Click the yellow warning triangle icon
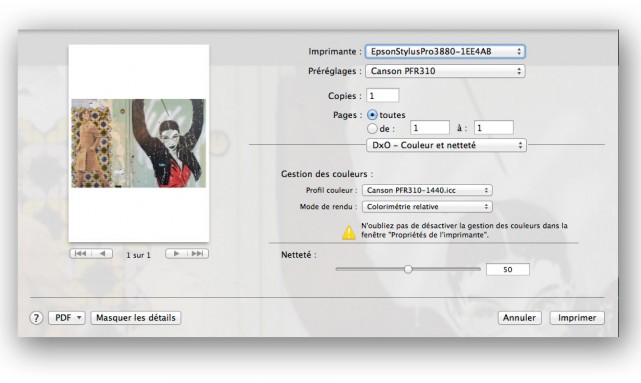Image resolution: width=641 pixels, height=383 pixels. pos(349,233)
